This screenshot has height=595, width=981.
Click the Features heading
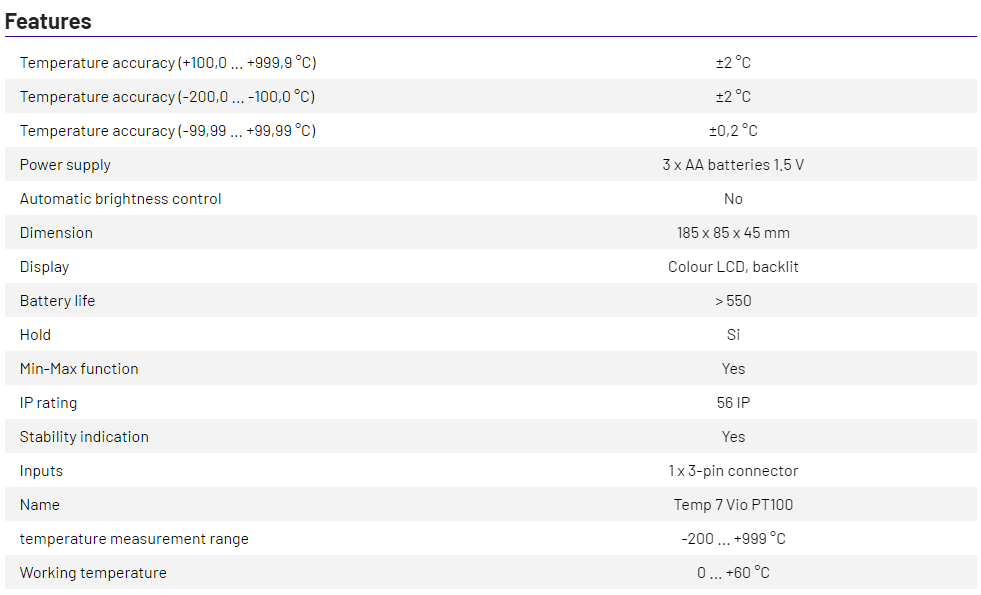48,21
